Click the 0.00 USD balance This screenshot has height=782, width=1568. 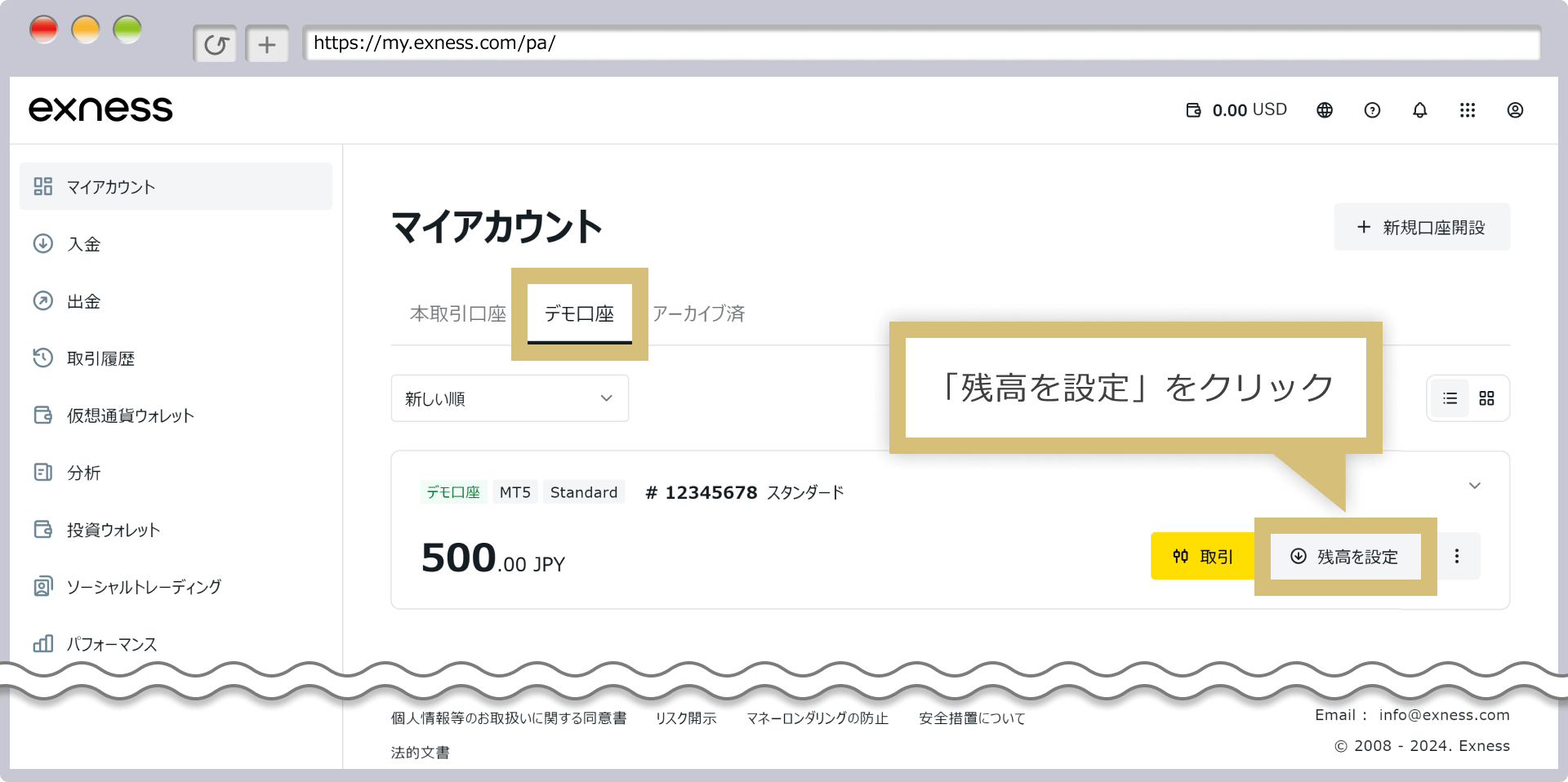click(x=1249, y=110)
